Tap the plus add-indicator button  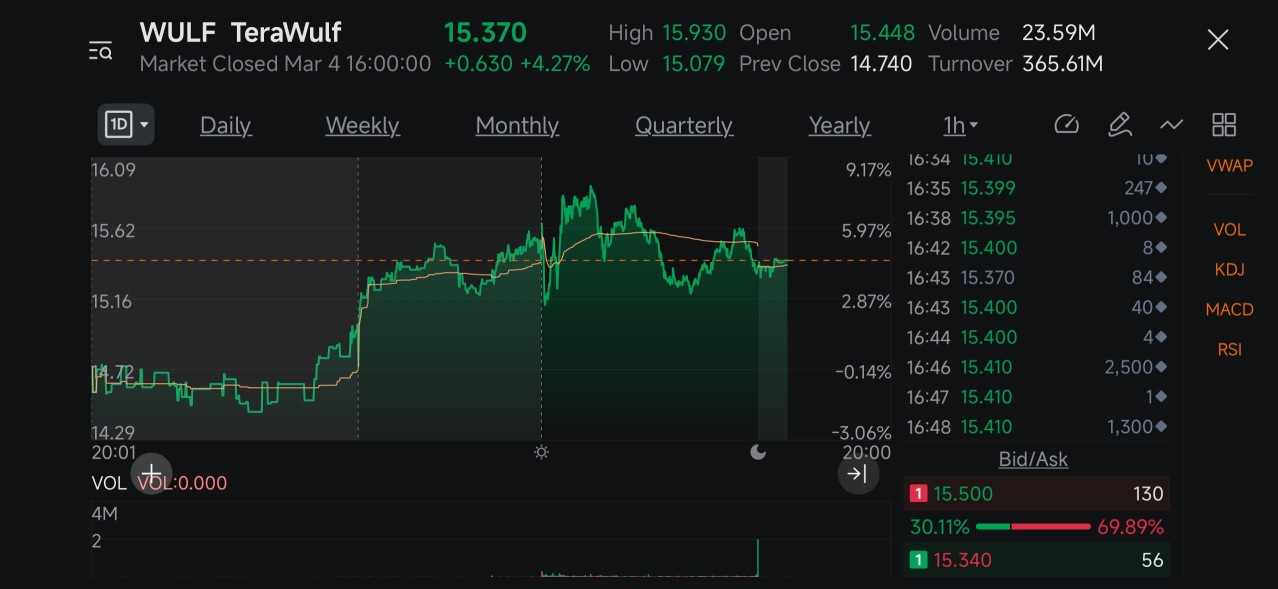pyautogui.click(x=151, y=473)
